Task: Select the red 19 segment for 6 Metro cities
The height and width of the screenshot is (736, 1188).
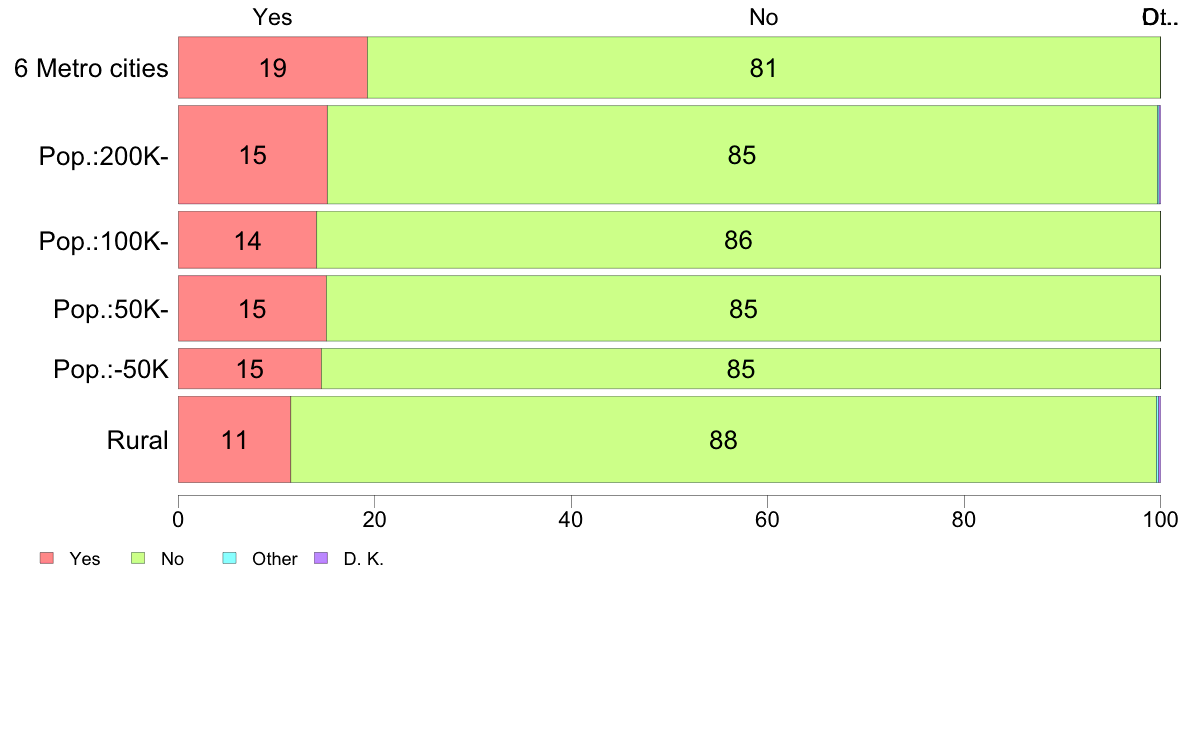Action: pos(273,67)
